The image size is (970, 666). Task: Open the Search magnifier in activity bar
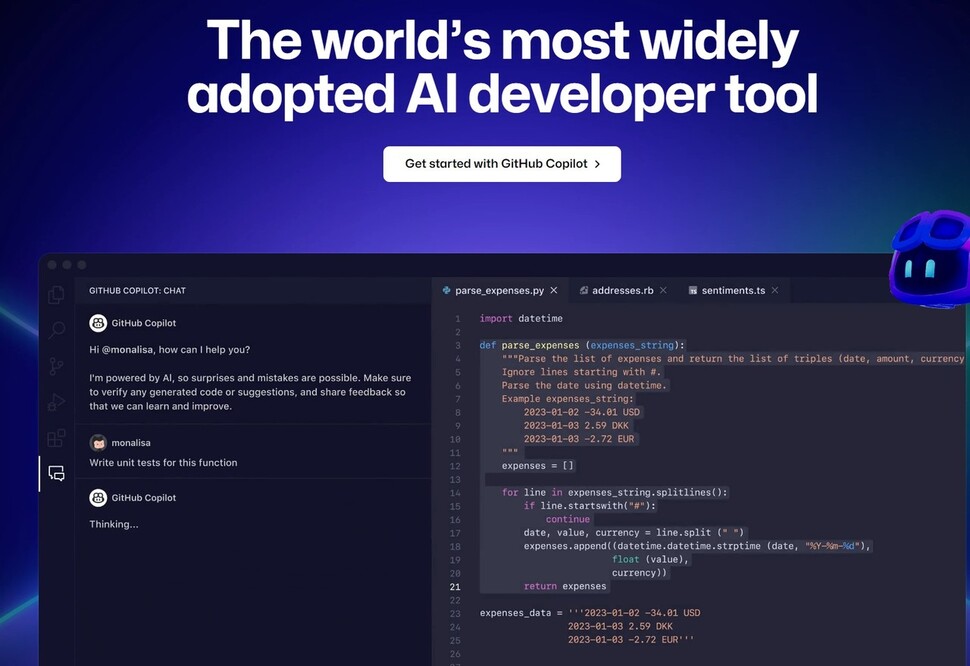57,330
